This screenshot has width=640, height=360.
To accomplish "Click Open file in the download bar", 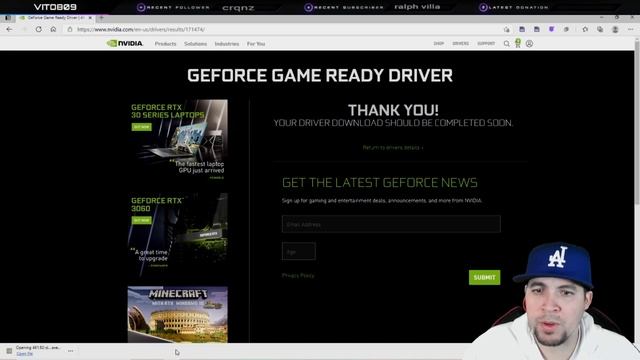I will click(24, 354).
